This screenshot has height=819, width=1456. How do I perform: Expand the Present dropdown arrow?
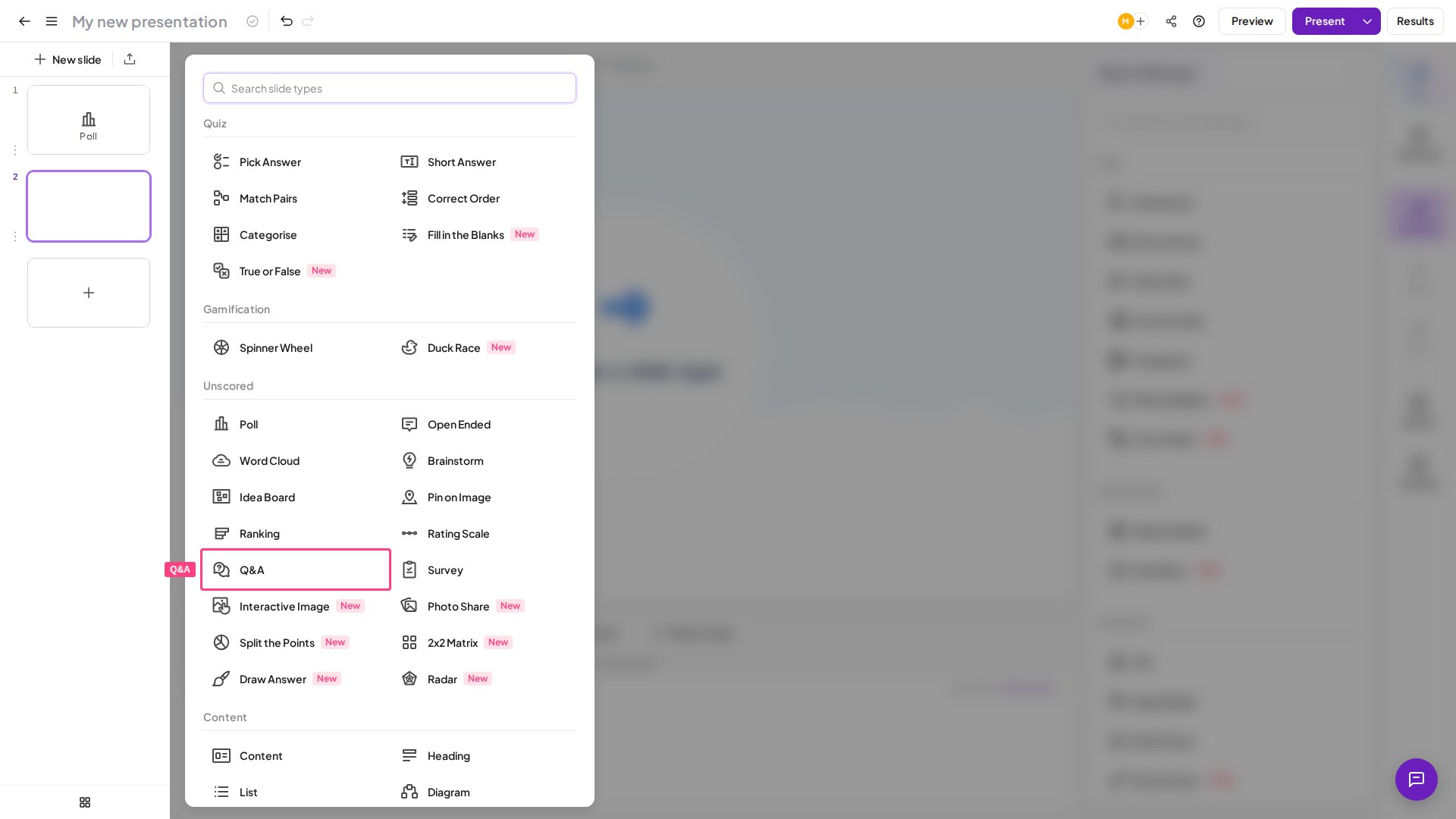point(1367,21)
